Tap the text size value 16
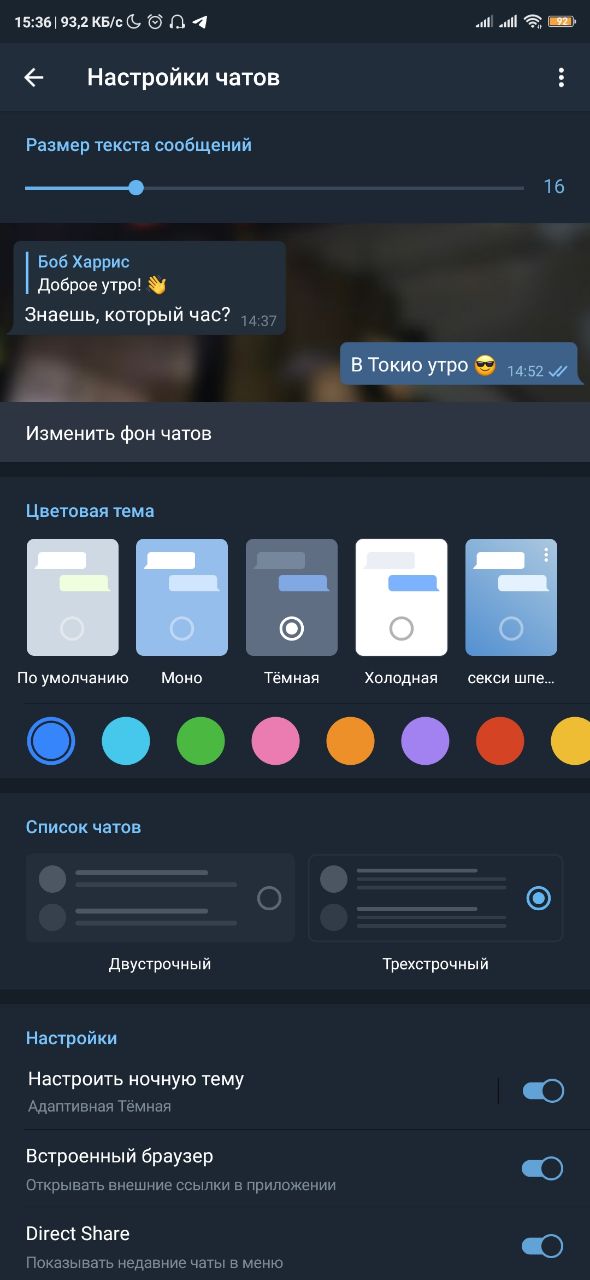The width and height of the screenshot is (590, 1280). (554, 187)
